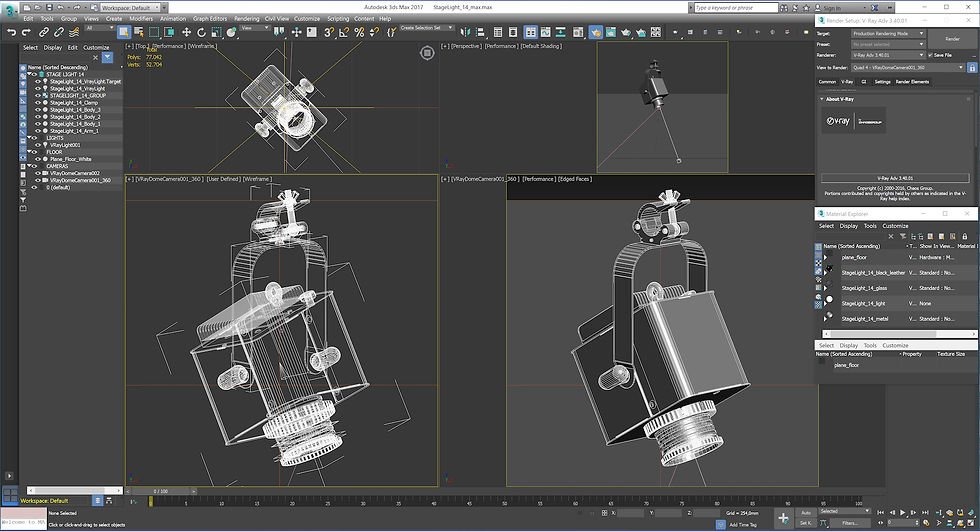Click the Select and Link tool
Screen dimensions: 980x531
(x=45, y=32)
